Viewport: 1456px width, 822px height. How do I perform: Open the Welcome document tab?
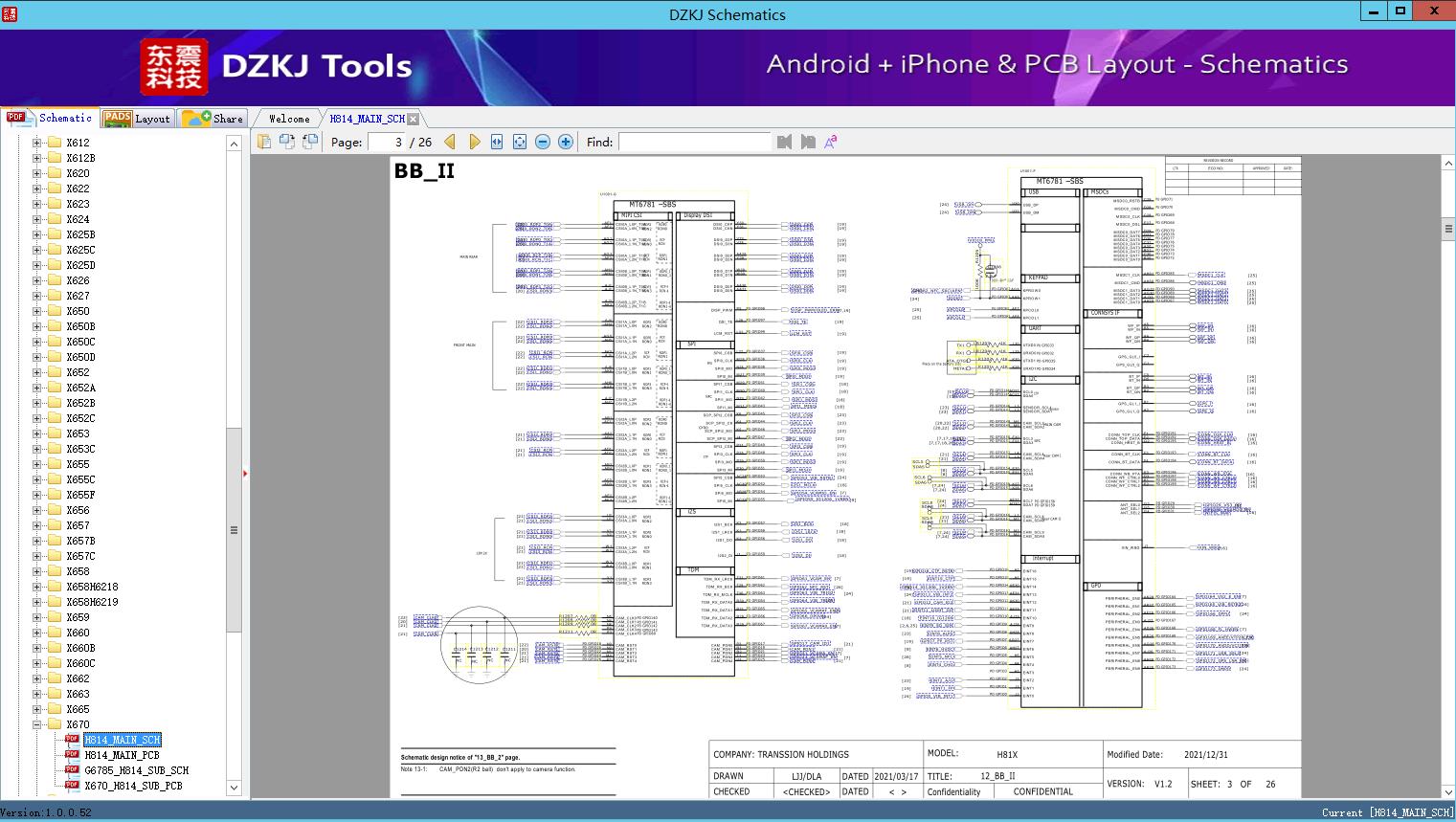tap(289, 119)
